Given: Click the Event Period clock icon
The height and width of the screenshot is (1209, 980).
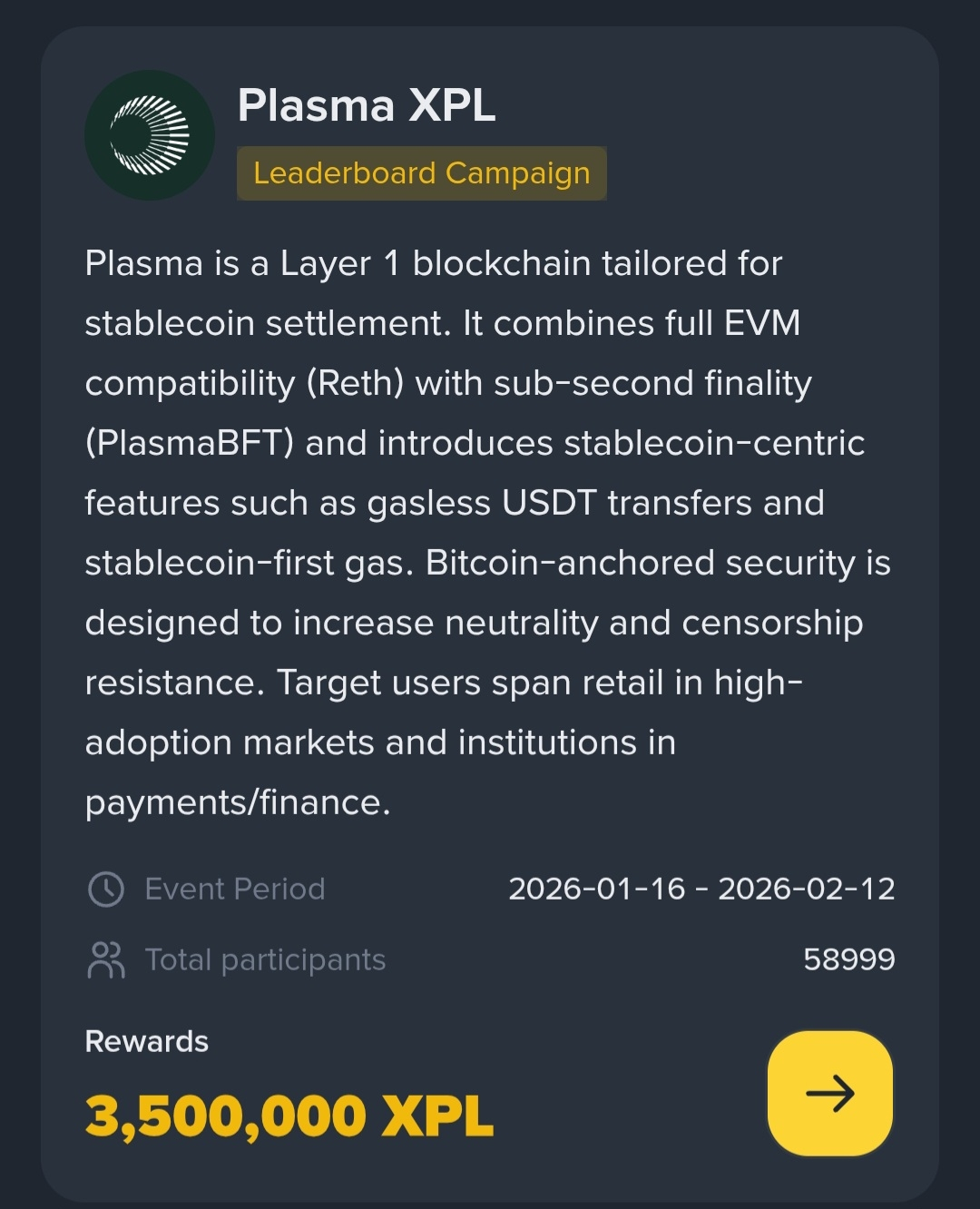Looking at the screenshot, I should tap(106, 890).
